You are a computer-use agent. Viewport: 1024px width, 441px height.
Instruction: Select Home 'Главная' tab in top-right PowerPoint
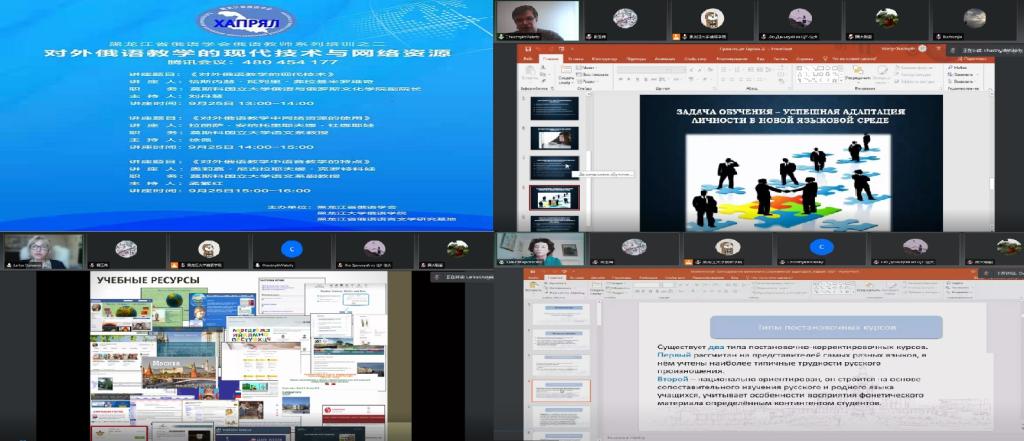[551, 57]
